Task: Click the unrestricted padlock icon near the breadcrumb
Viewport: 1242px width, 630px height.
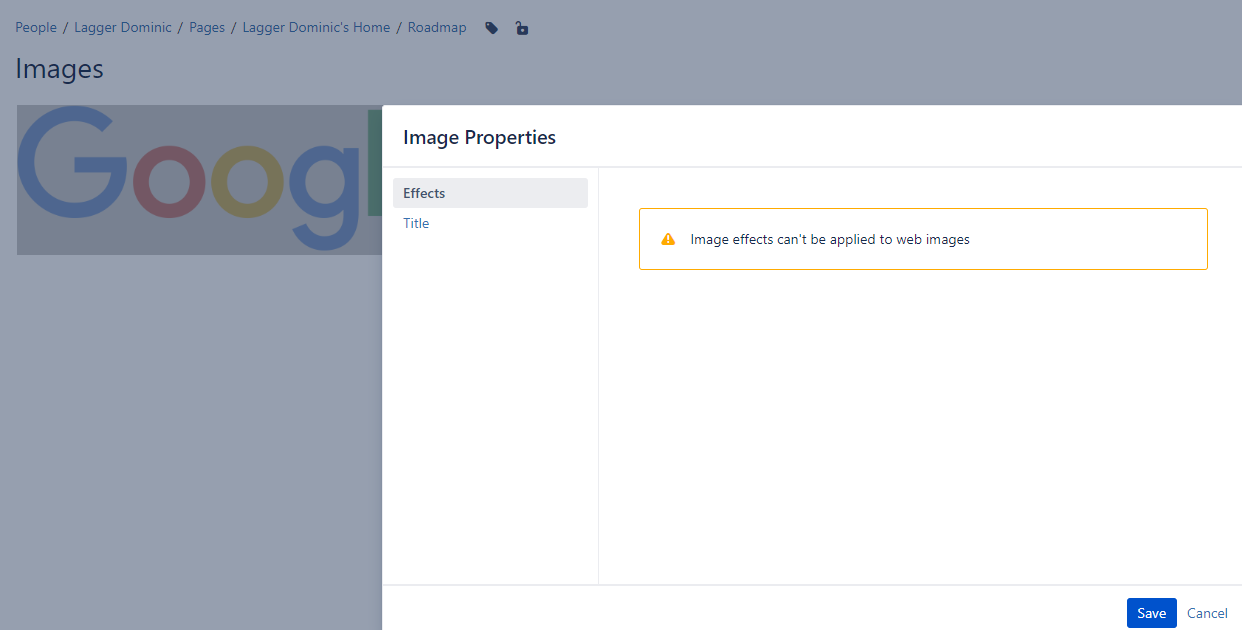Action: click(521, 28)
